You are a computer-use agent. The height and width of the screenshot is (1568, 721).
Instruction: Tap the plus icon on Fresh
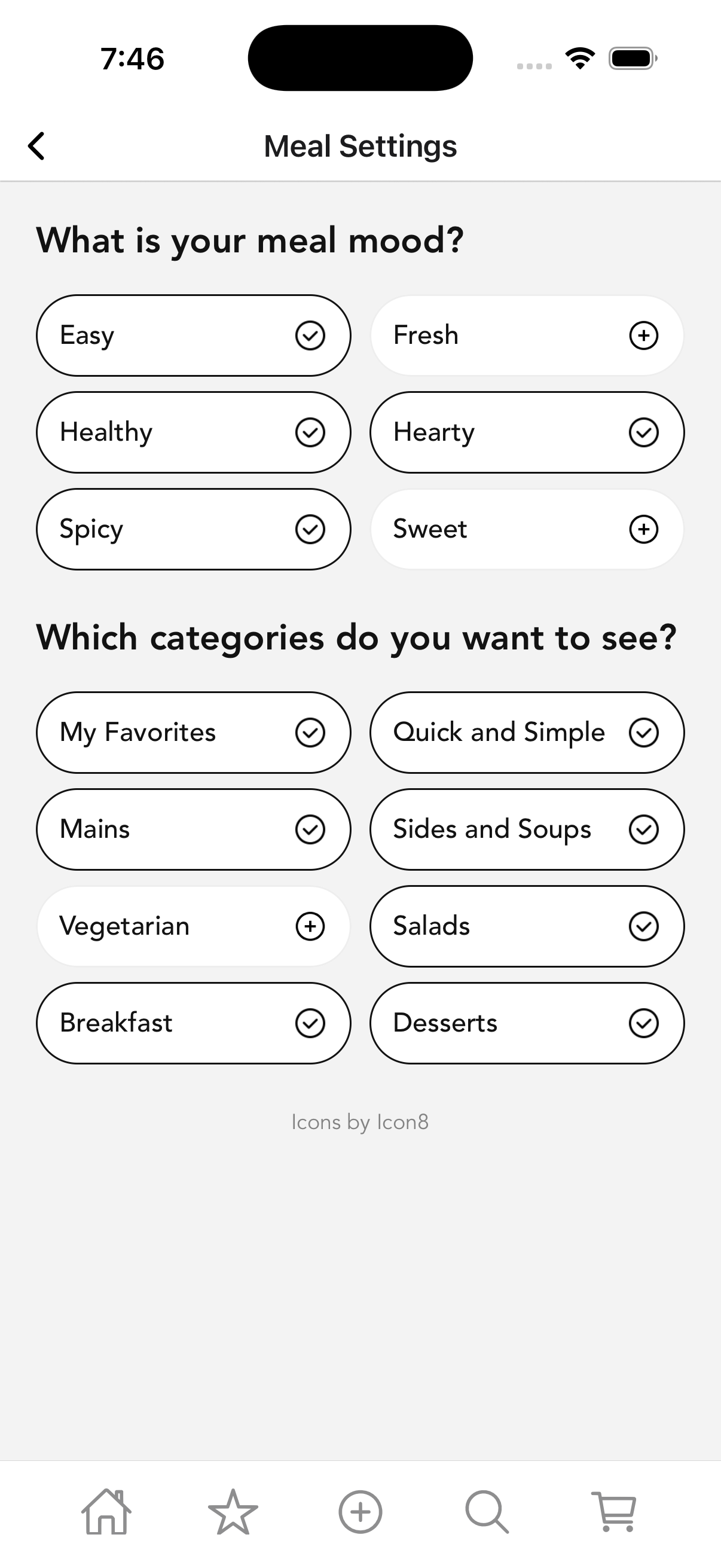(643, 335)
